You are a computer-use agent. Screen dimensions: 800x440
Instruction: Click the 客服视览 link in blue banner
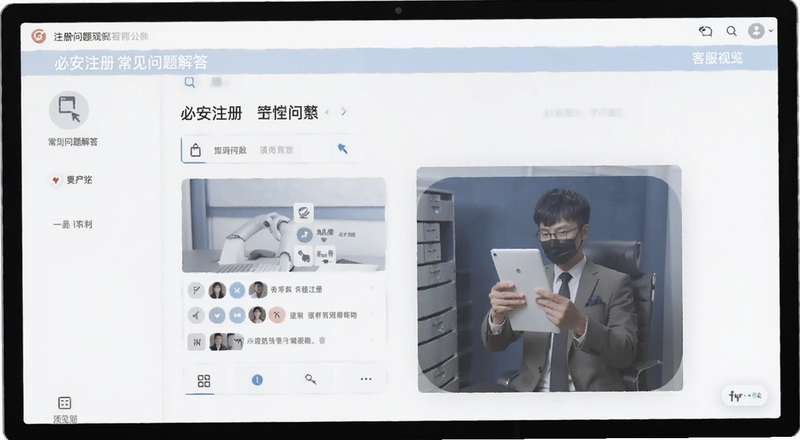(717, 58)
